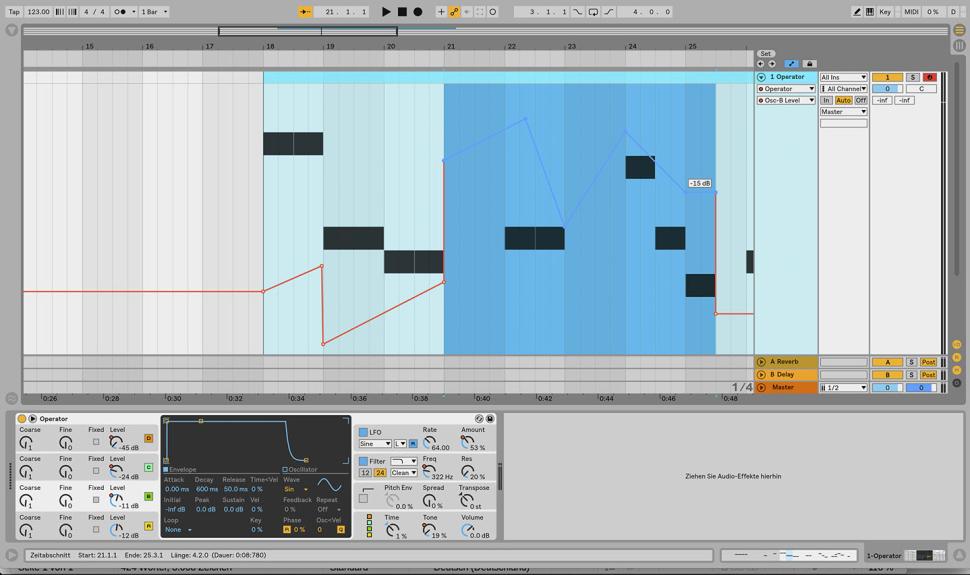
Task: Toggle the Operator device activator
Action: point(22,419)
